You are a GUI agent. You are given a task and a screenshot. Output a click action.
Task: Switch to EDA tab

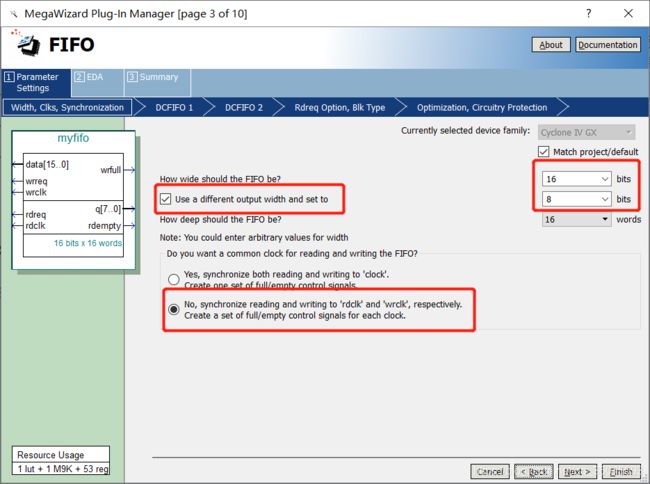(x=97, y=82)
